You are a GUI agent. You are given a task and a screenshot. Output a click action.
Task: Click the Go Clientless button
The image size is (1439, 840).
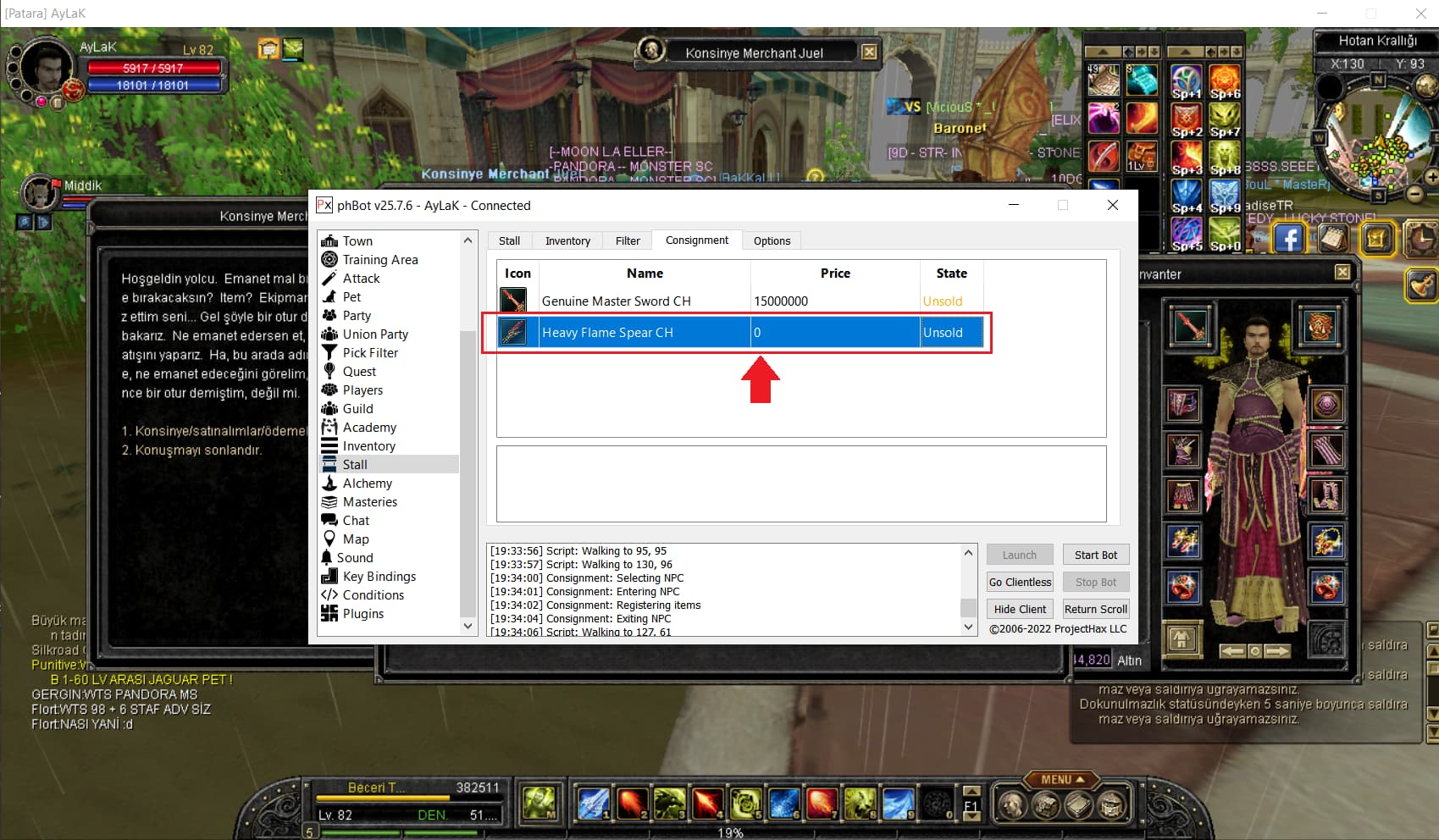tap(1020, 583)
